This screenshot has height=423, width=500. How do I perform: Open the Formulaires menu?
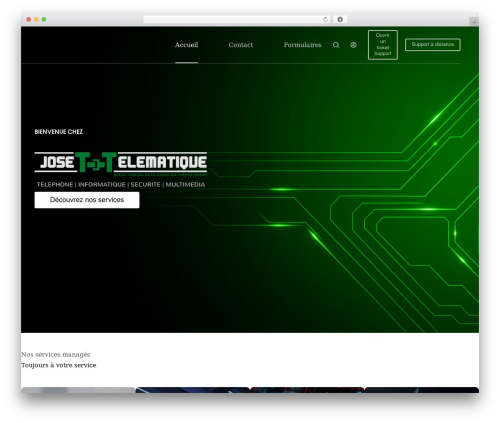(x=303, y=45)
